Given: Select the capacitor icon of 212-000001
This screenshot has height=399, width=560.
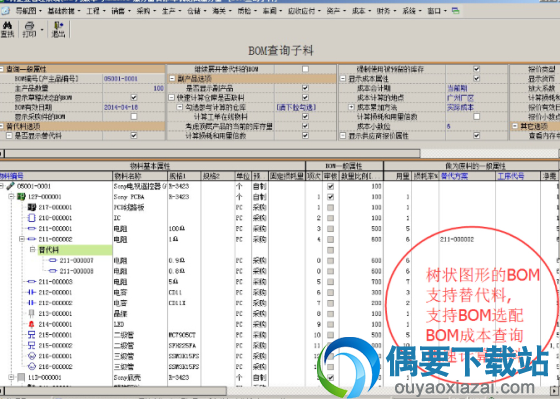Looking at the screenshot, I should click(x=31, y=292).
